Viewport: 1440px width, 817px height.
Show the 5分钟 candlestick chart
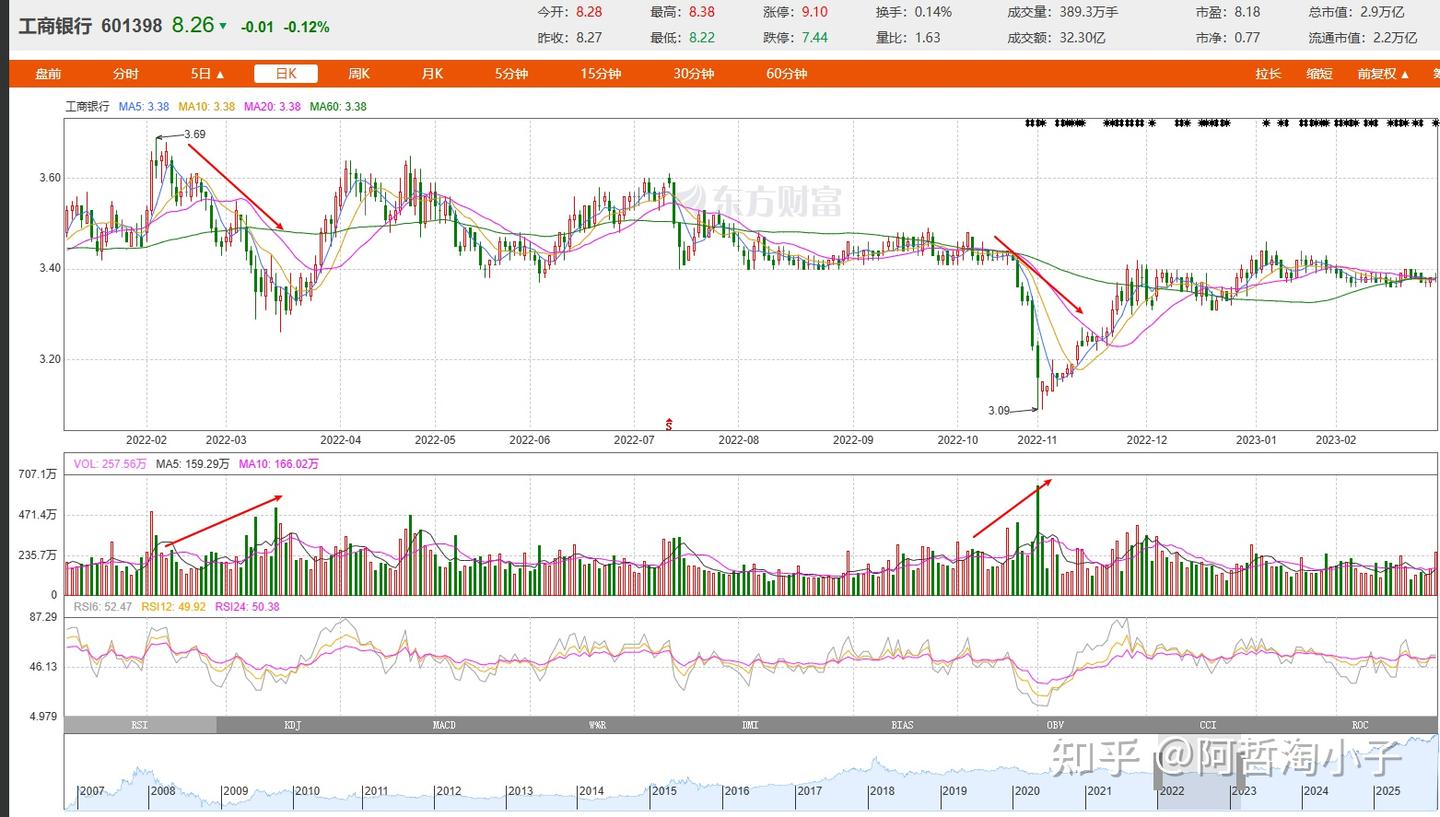511,74
